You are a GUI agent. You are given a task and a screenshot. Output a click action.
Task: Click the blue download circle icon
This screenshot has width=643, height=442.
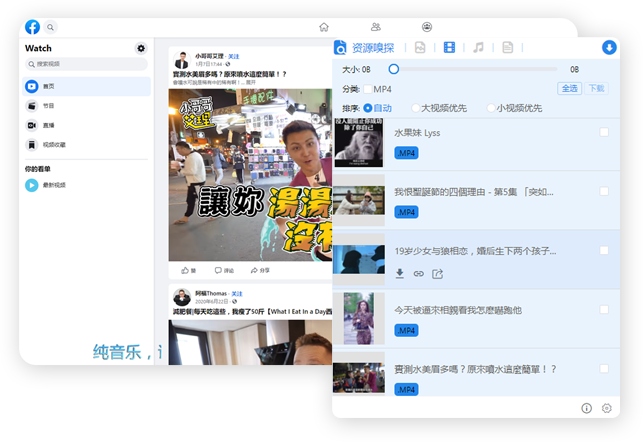(609, 48)
